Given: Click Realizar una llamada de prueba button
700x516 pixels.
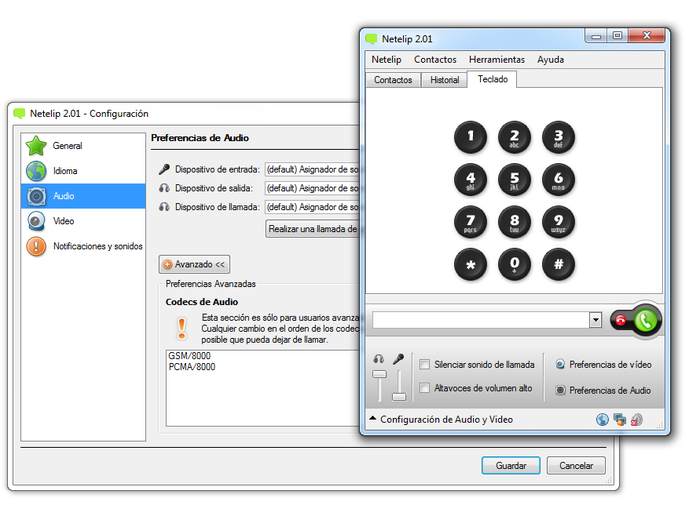Looking at the screenshot, I should coord(312,229).
